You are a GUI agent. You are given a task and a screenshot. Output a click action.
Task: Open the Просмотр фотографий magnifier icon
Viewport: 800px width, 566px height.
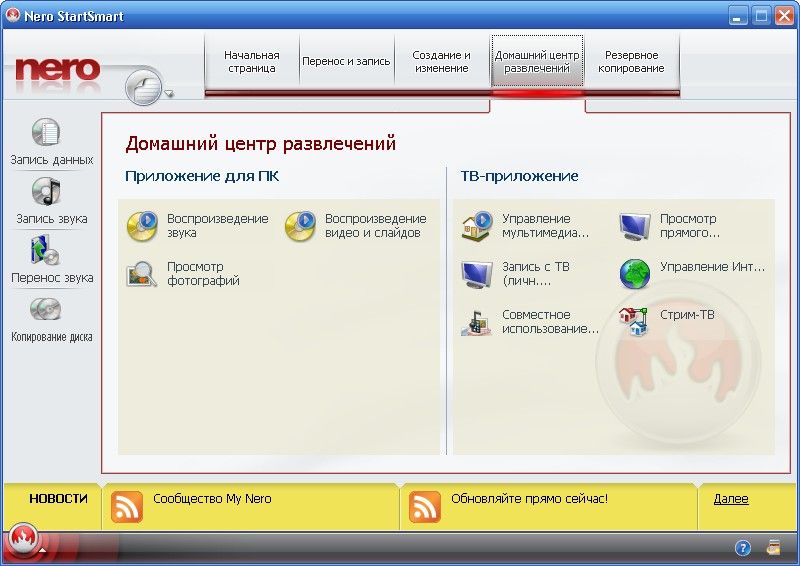[x=142, y=274]
